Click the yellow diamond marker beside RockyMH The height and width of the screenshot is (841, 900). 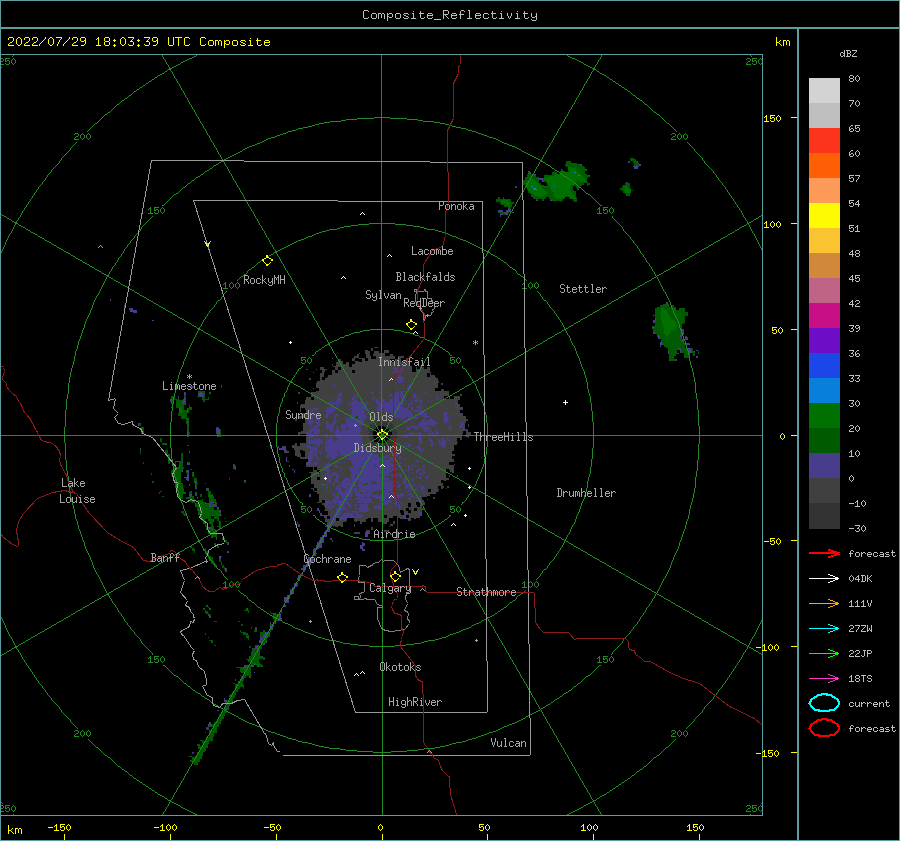[267, 261]
